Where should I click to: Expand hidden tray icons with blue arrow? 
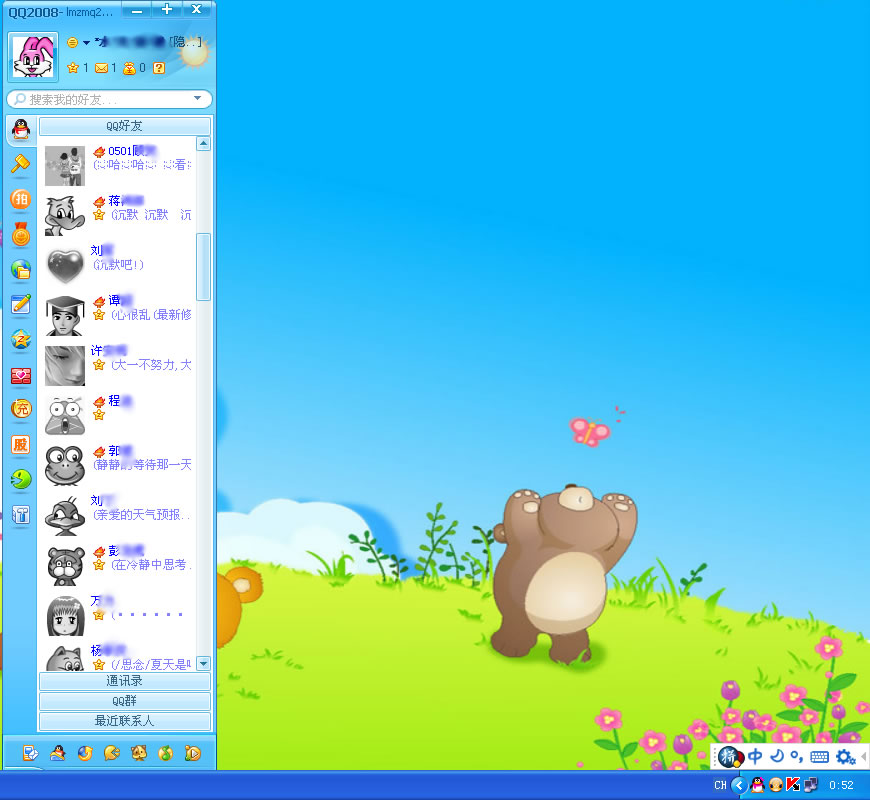[739, 785]
